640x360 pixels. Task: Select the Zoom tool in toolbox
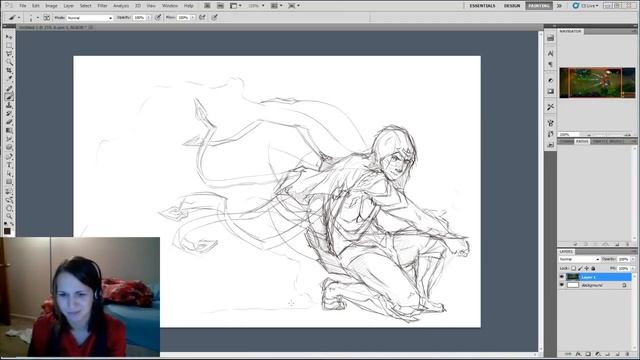9,216
